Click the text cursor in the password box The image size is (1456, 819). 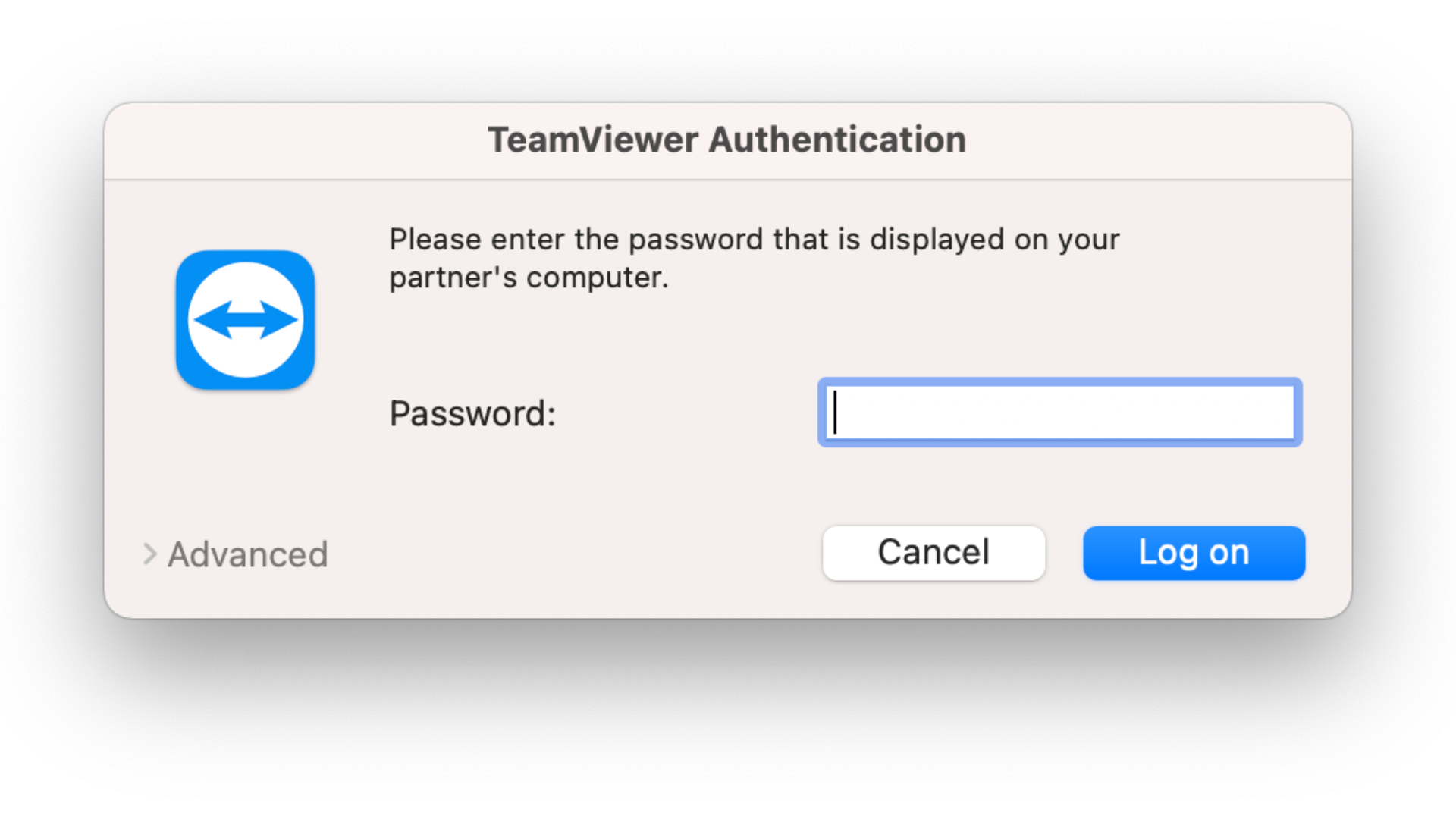click(836, 413)
